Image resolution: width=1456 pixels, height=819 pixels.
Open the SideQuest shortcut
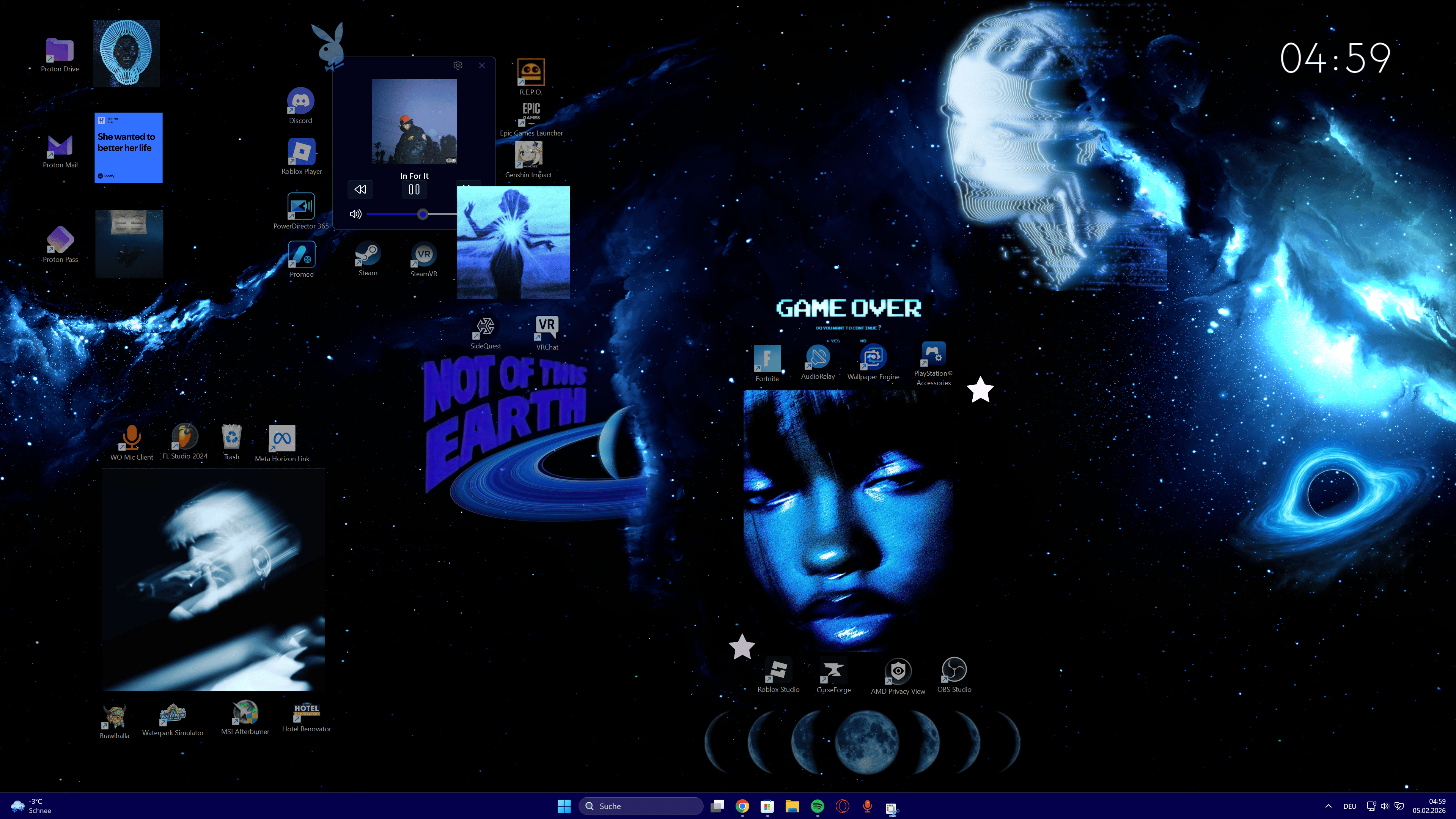486,332
